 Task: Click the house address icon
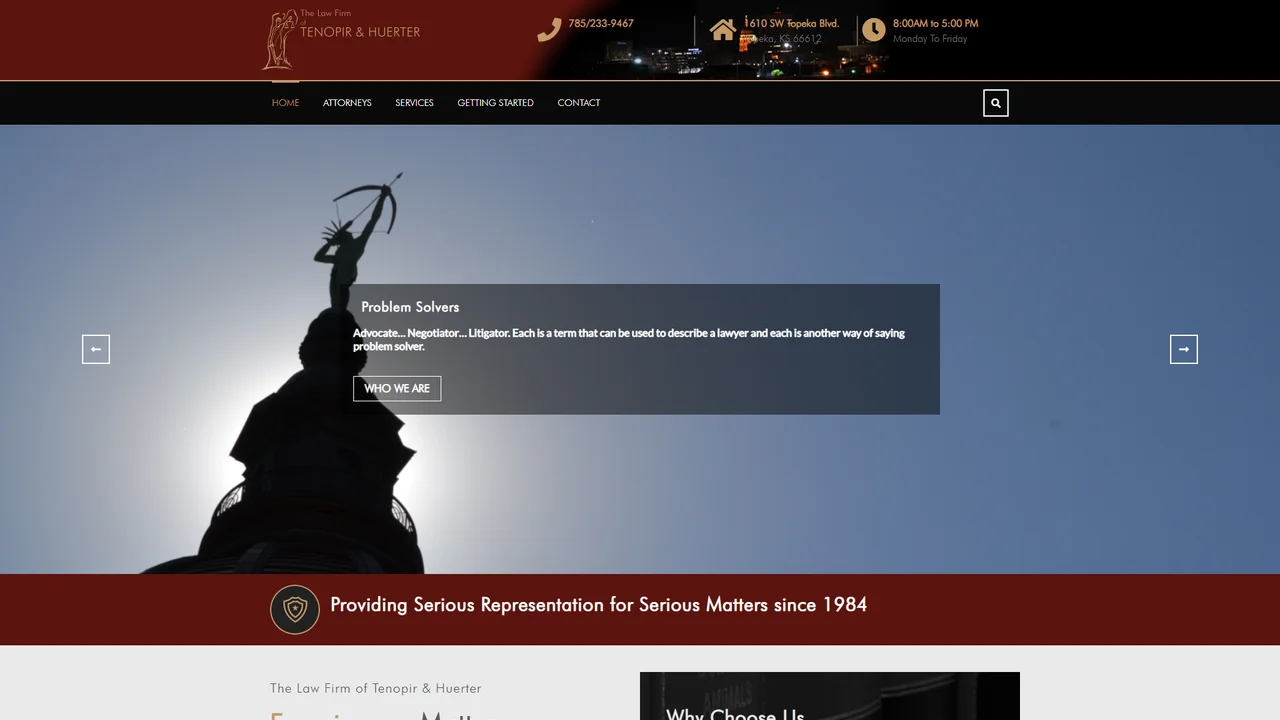(722, 30)
